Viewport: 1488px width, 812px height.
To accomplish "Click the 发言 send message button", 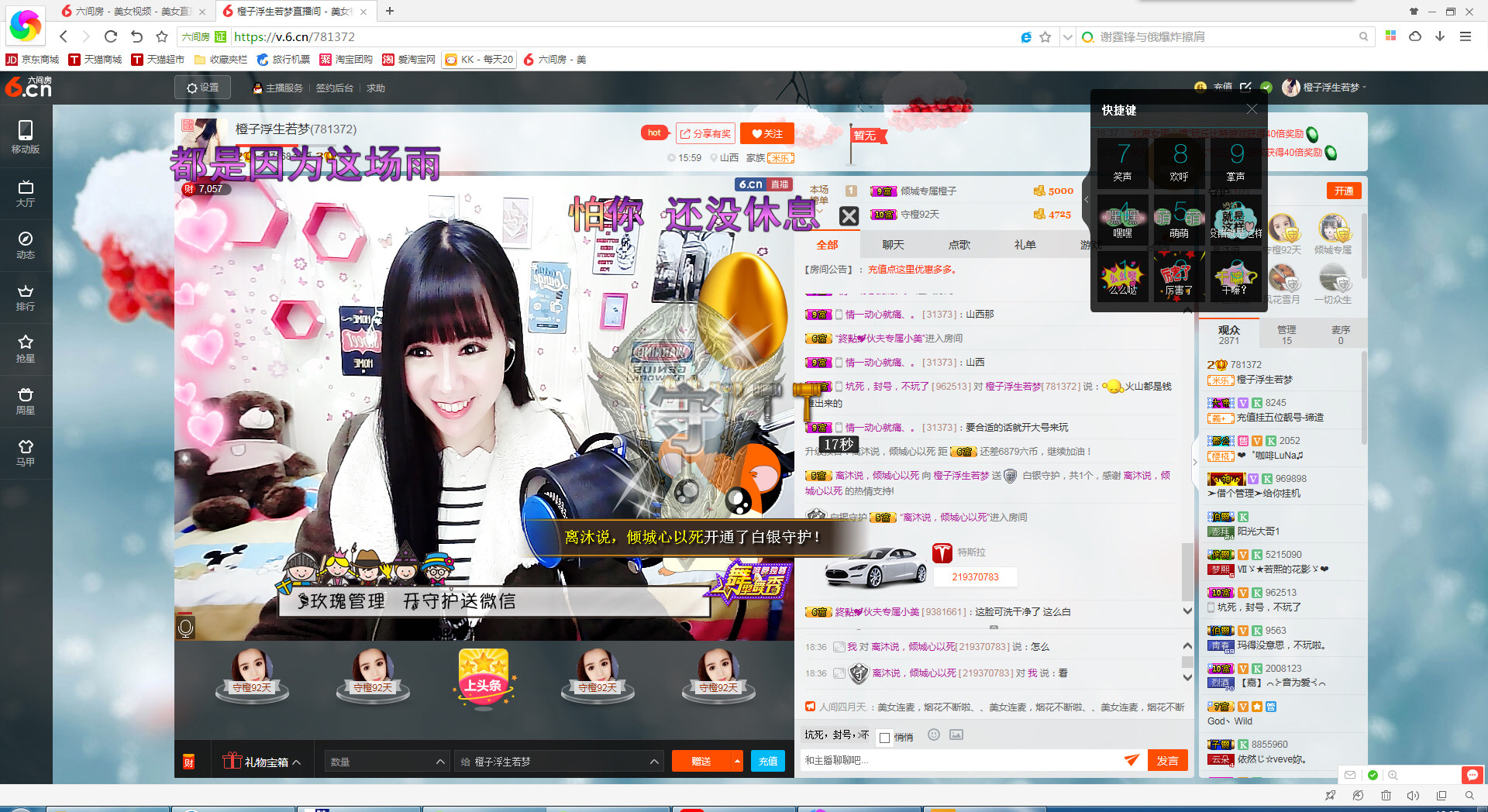I will coord(1167,761).
